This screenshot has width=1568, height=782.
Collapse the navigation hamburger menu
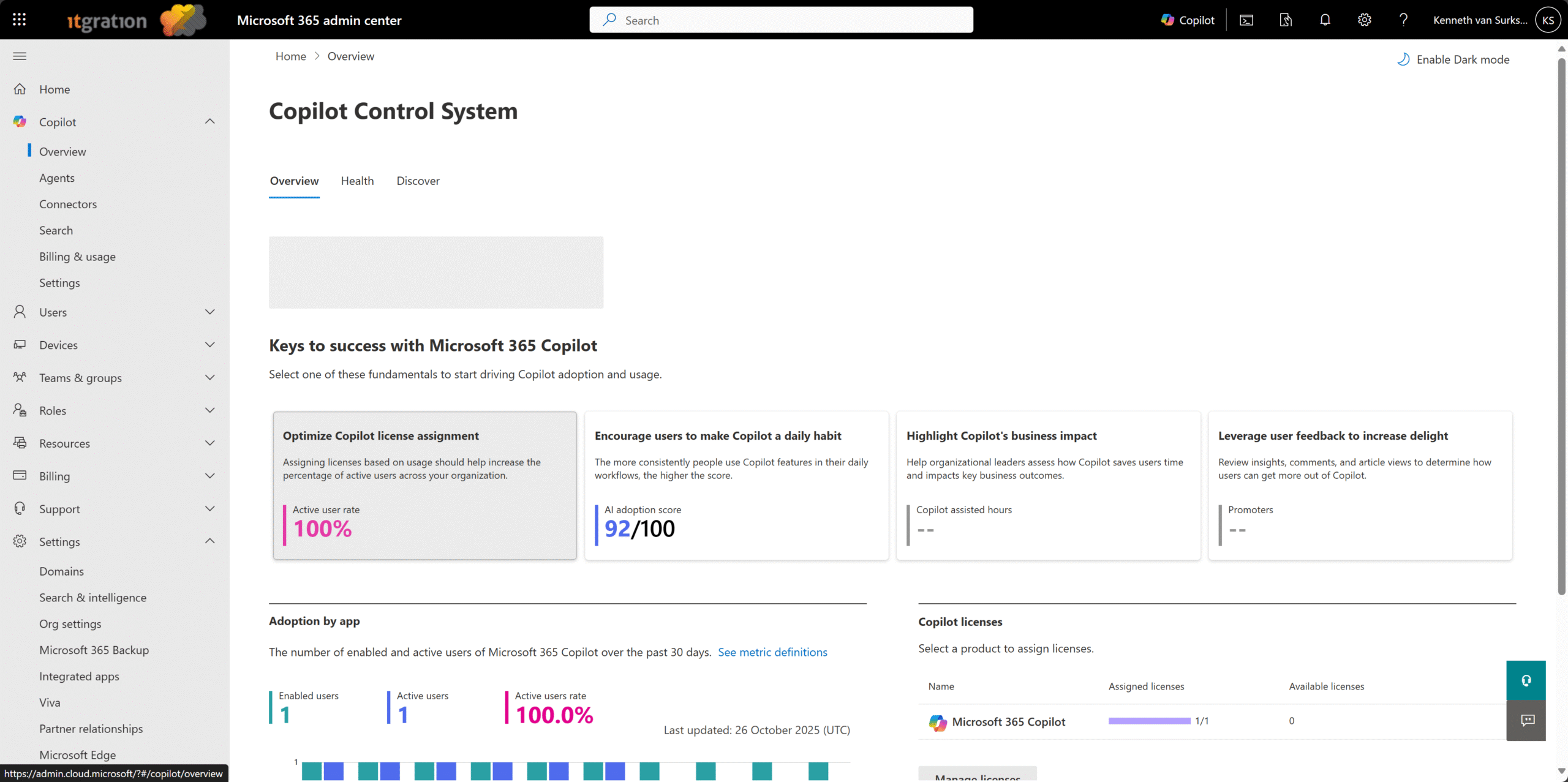pyautogui.click(x=20, y=56)
